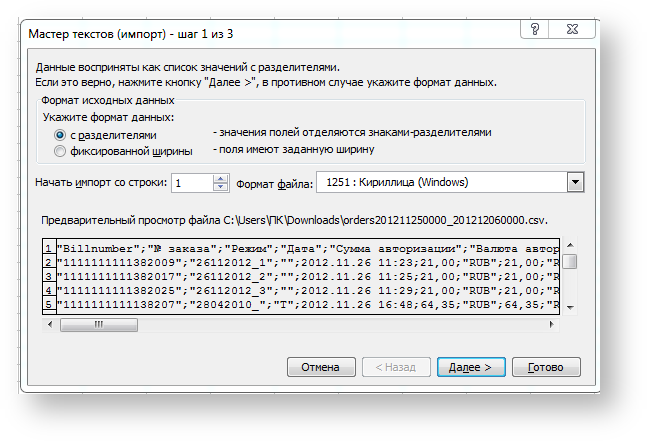Click the 'Billnumber' header row in preview
This screenshot has width=648, height=442.
300,248
